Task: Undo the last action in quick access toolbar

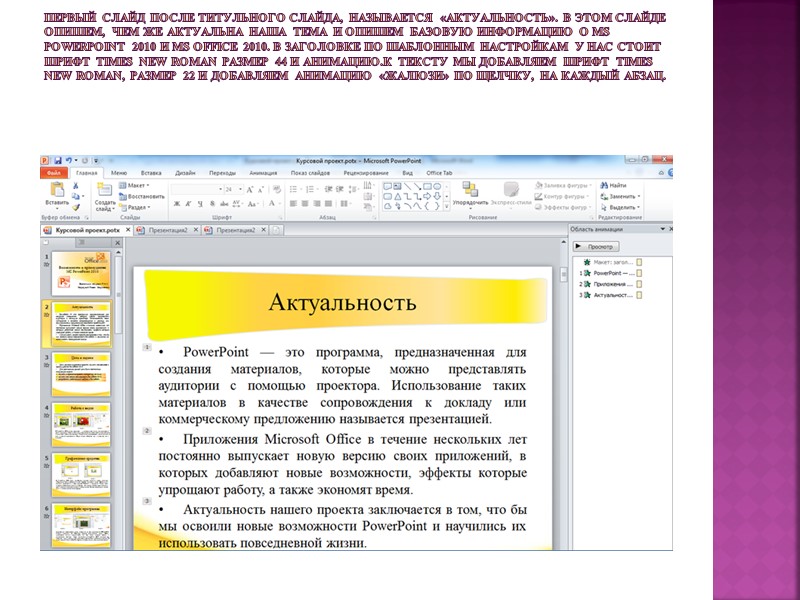Action: pos(68,161)
